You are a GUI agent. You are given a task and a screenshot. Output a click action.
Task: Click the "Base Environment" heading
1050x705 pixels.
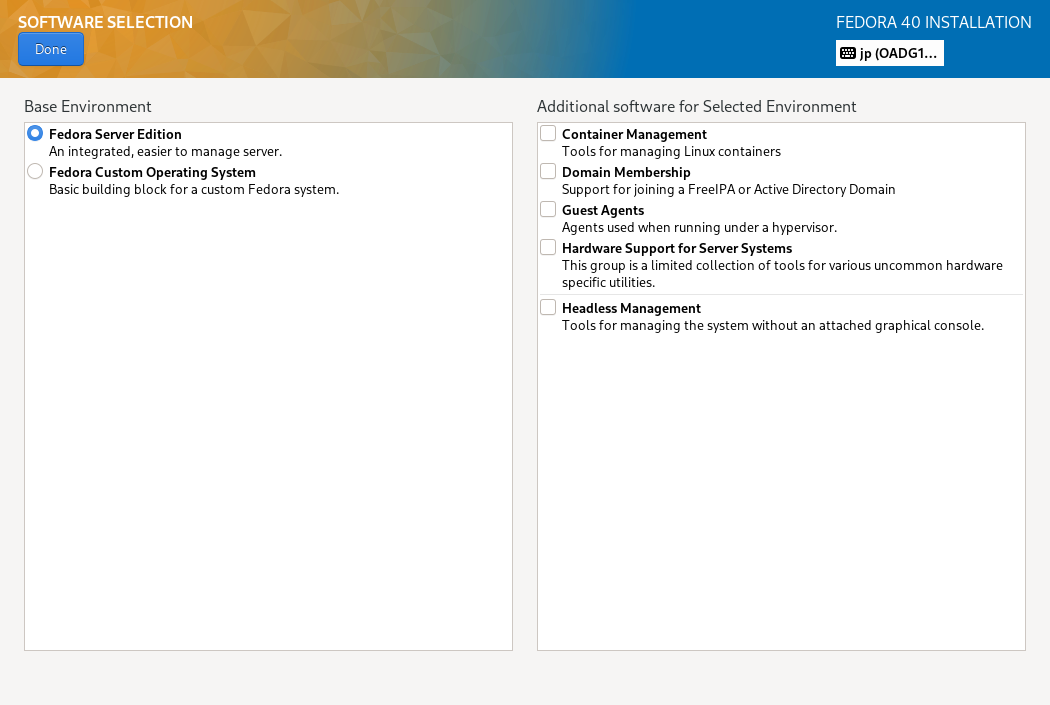point(88,106)
